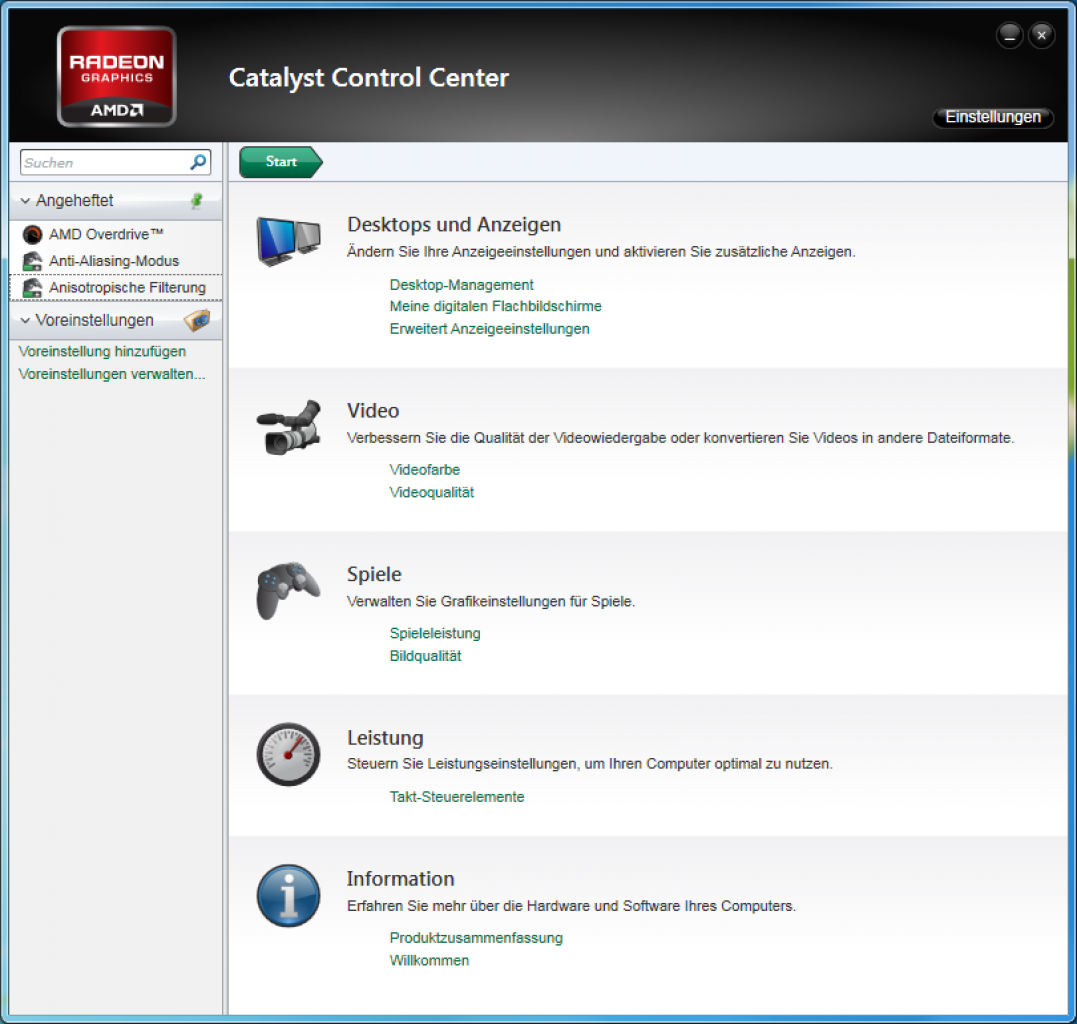Click the magnifier search icon
The width and height of the screenshot is (1077, 1024).
coord(198,162)
